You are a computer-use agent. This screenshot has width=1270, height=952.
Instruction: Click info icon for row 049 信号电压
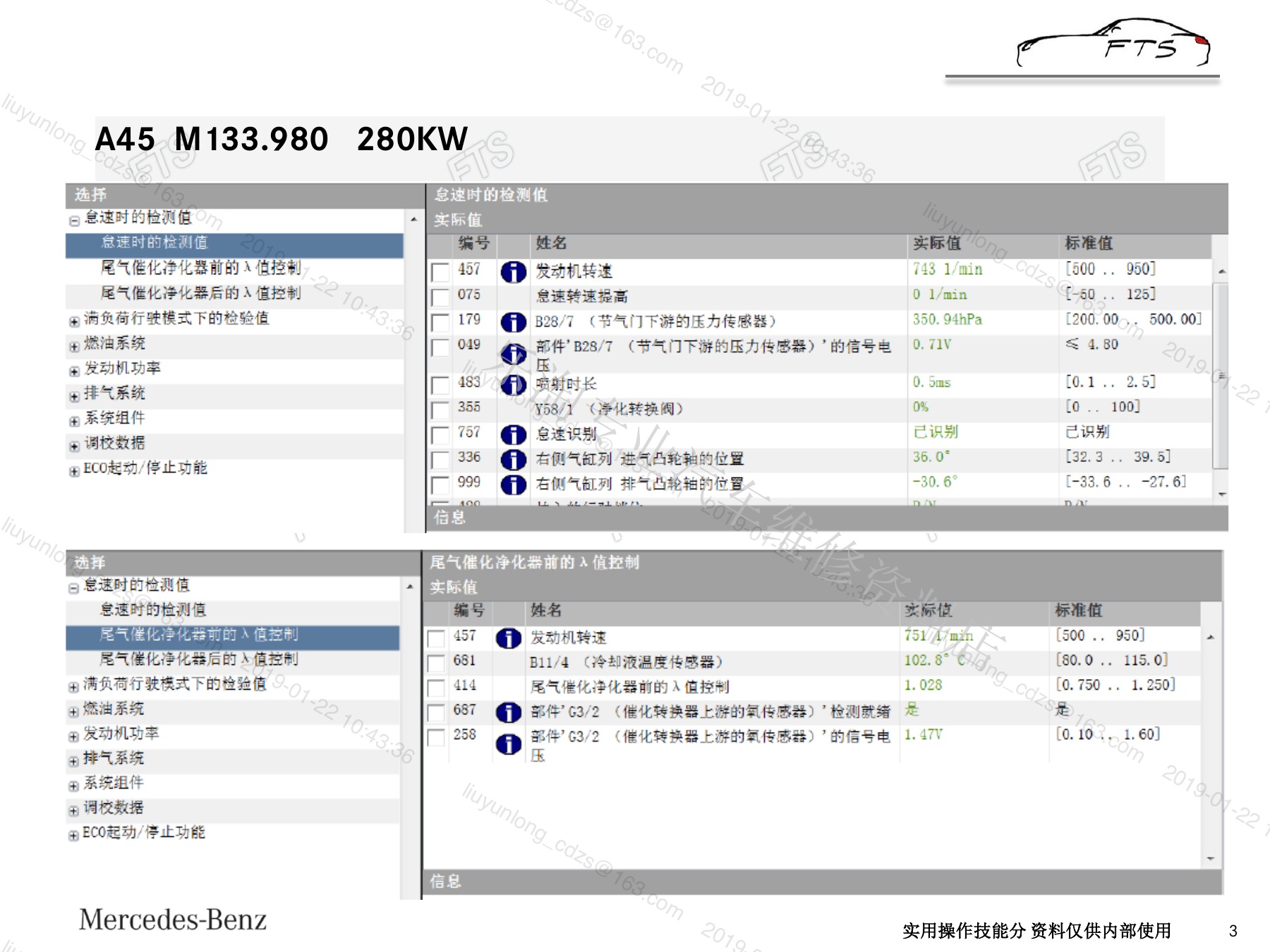click(513, 354)
